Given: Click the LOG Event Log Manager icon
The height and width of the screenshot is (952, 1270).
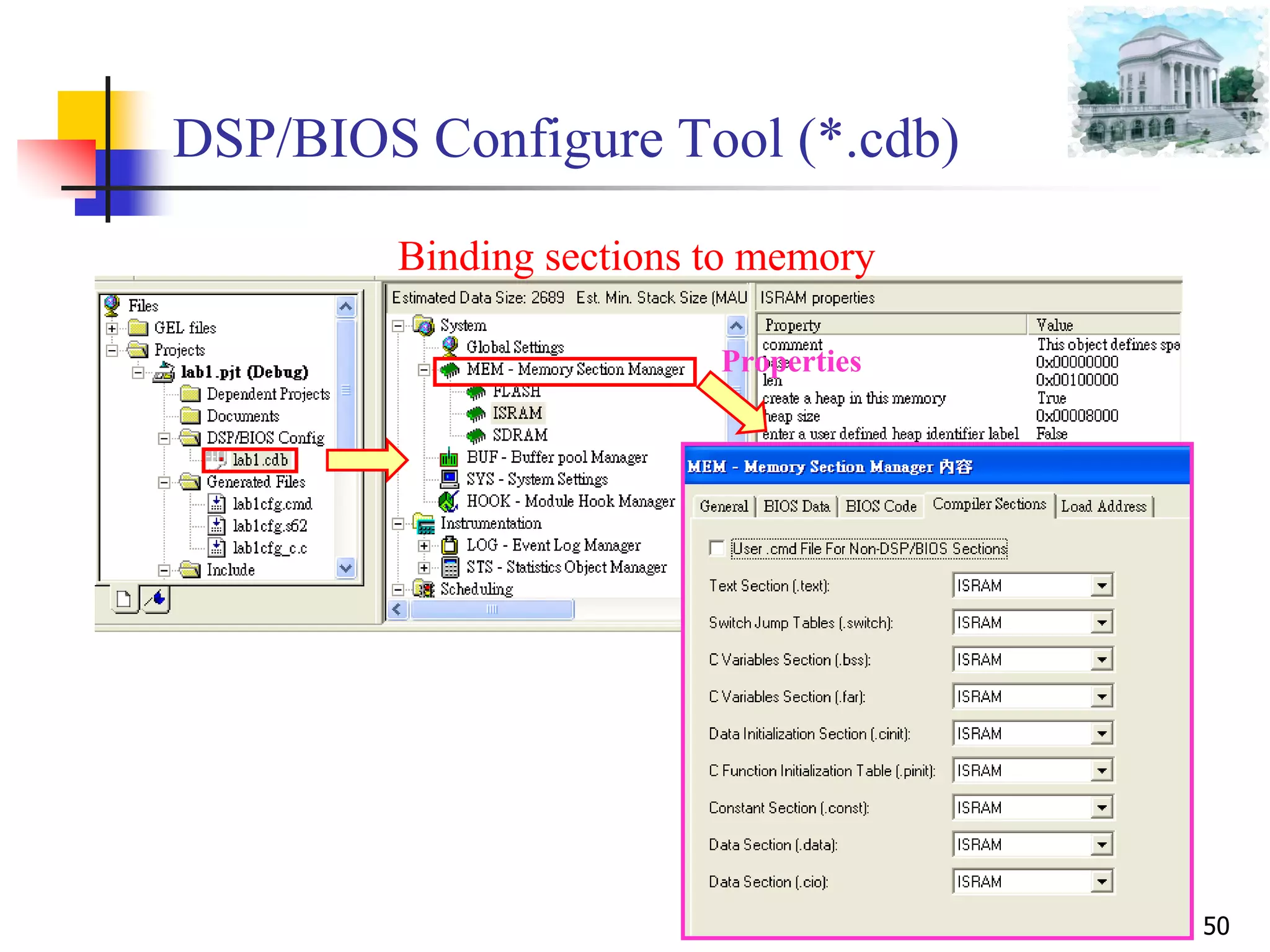Looking at the screenshot, I should tap(450, 545).
